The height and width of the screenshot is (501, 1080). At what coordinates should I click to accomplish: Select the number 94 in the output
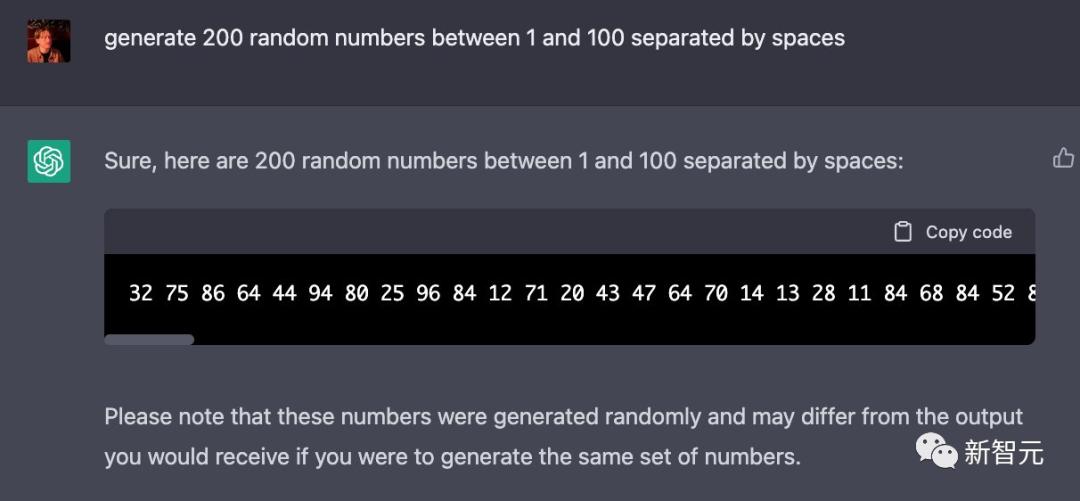pos(320,293)
